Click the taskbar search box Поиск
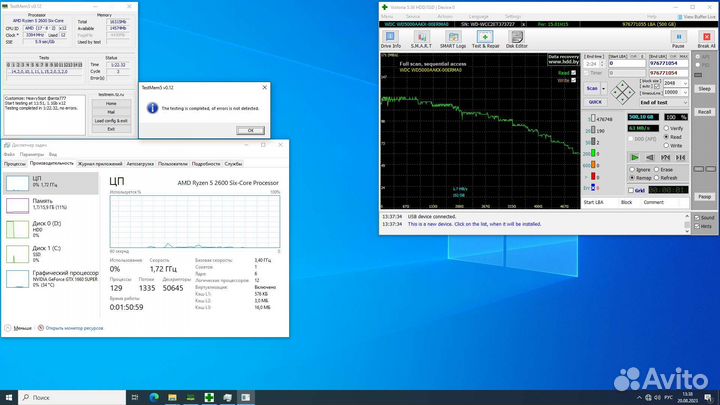The width and height of the screenshot is (720, 405). pyautogui.click(x=72, y=397)
